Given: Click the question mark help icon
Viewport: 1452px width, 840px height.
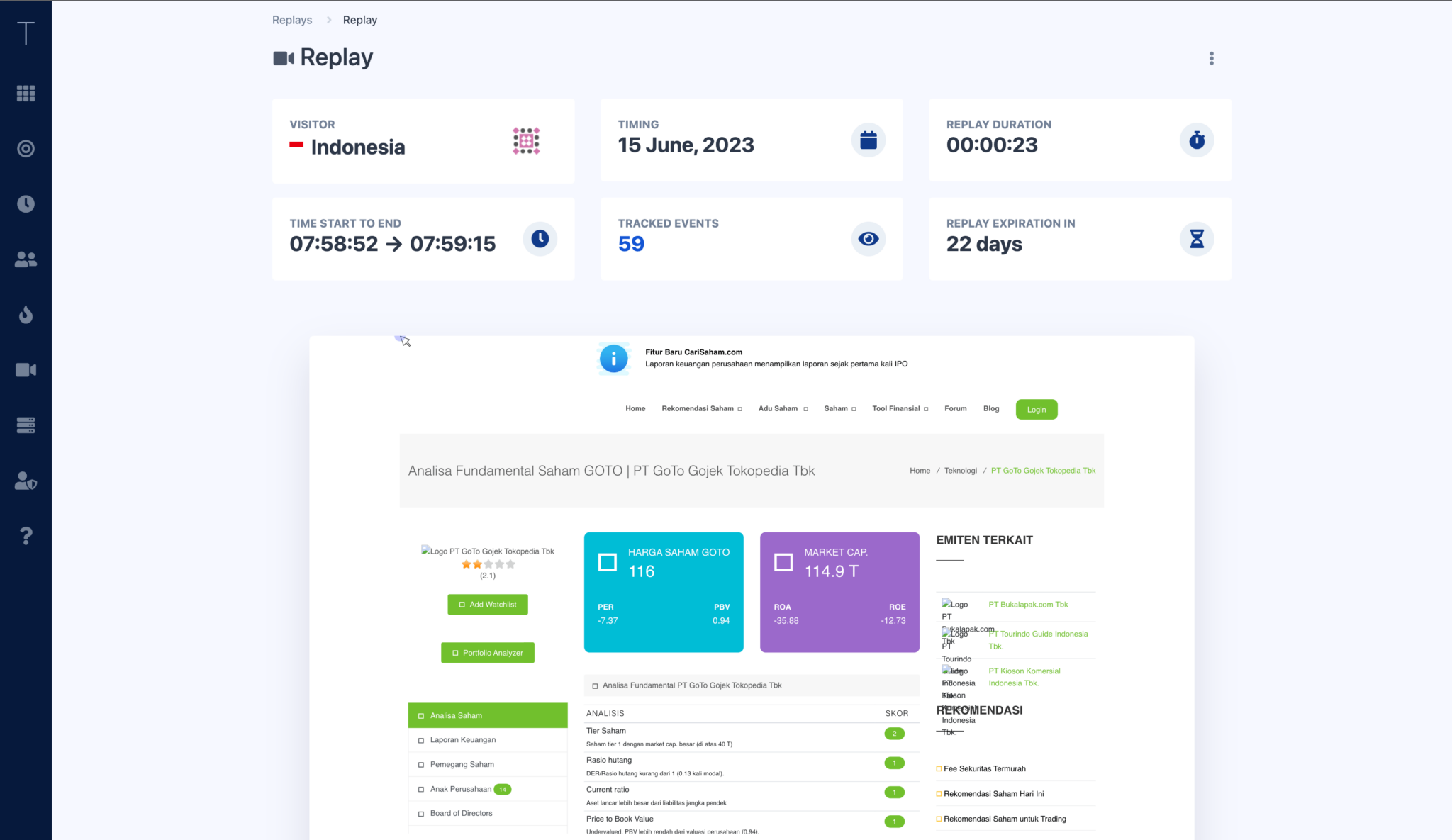Looking at the screenshot, I should click(x=26, y=535).
